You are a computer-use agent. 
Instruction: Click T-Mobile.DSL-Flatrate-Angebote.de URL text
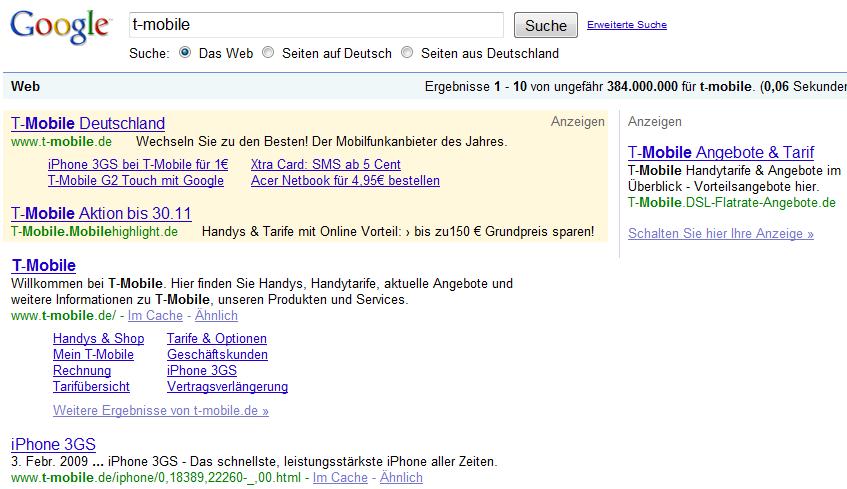click(732, 203)
